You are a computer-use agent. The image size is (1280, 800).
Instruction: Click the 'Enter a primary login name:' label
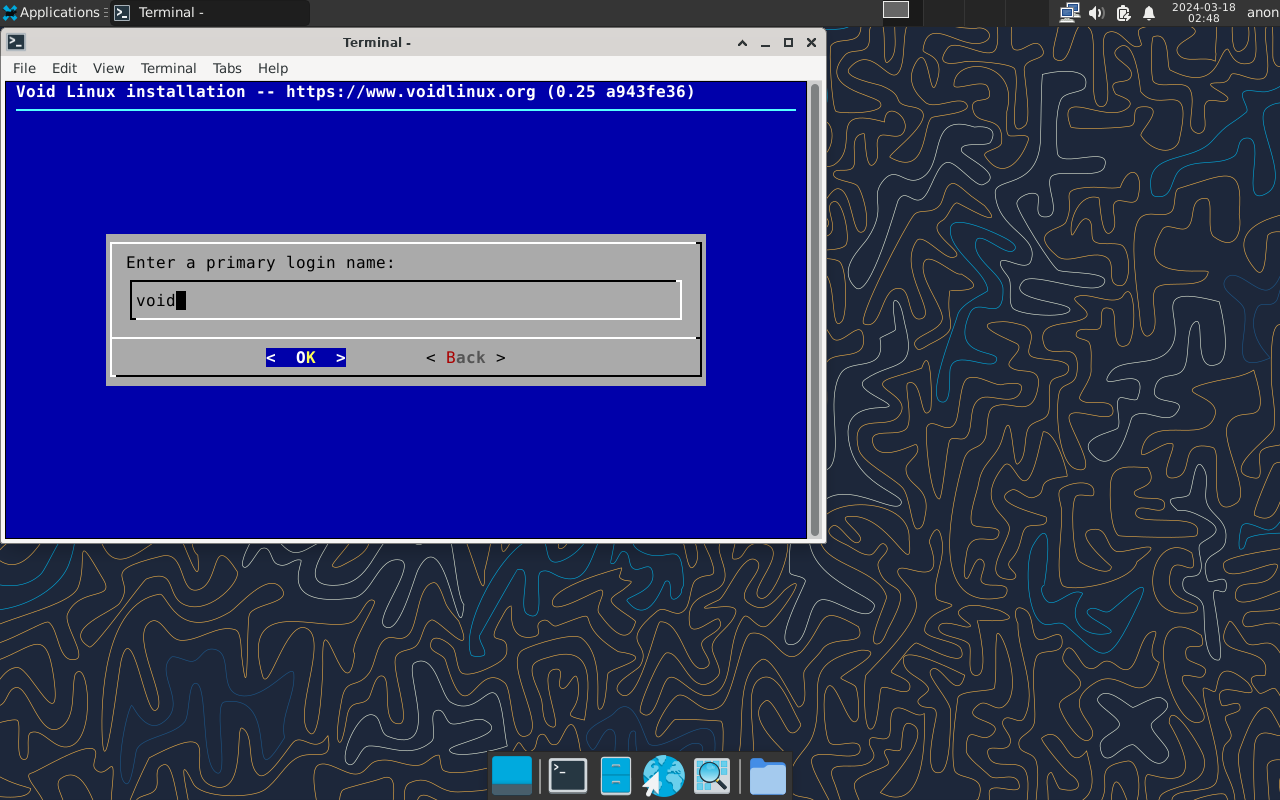[x=261, y=263]
